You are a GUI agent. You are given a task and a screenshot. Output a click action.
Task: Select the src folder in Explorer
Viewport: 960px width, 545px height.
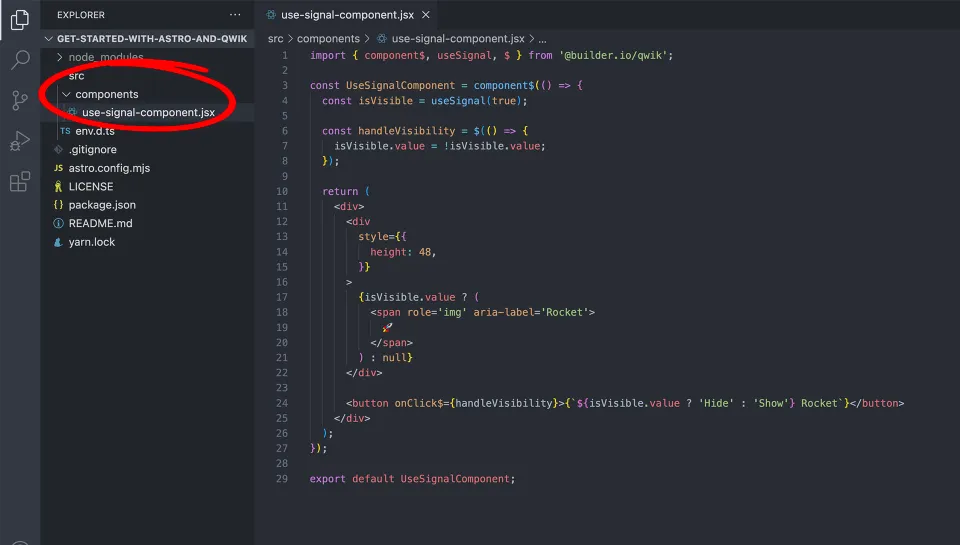pyautogui.click(x=77, y=76)
